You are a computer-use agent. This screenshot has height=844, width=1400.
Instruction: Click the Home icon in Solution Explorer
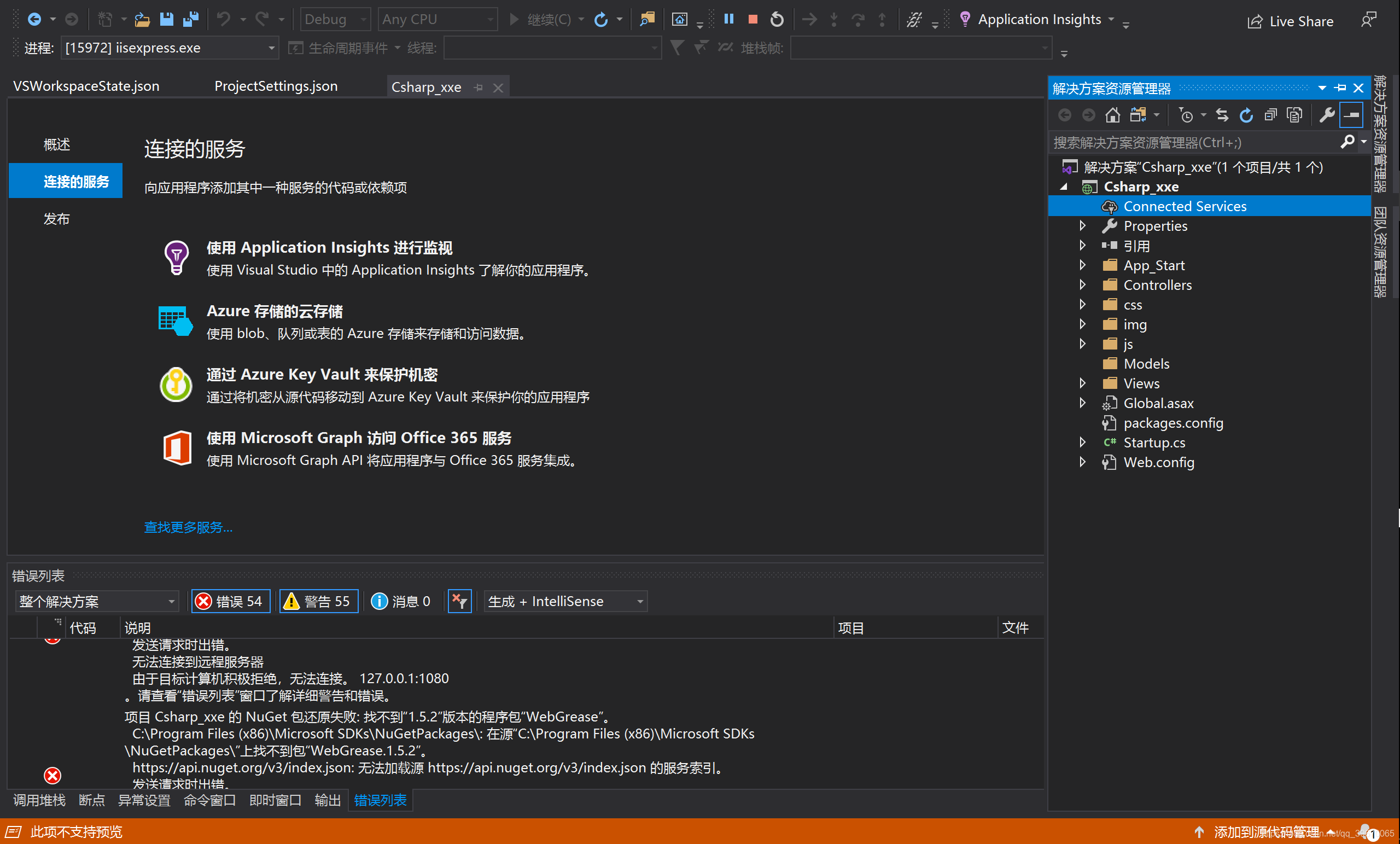click(1112, 115)
